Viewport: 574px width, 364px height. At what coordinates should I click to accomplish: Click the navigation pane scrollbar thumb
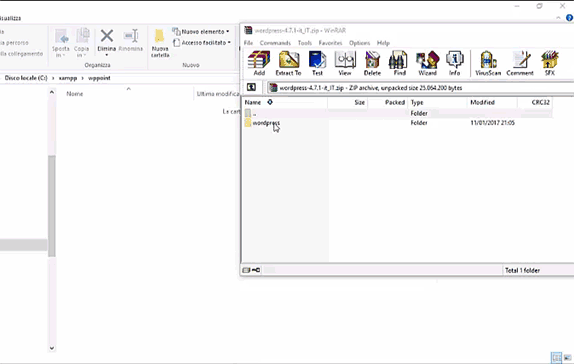tap(52, 205)
